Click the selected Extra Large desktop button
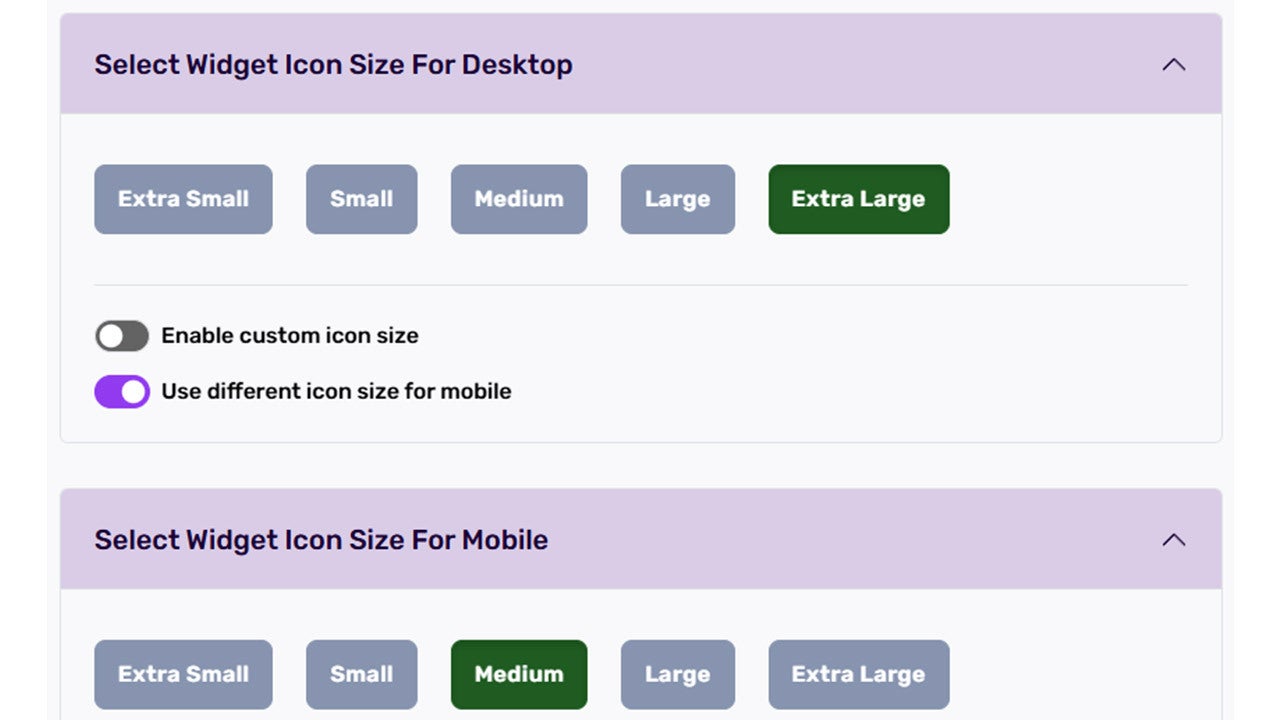Image resolution: width=1280 pixels, height=720 pixels. tap(858, 199)
